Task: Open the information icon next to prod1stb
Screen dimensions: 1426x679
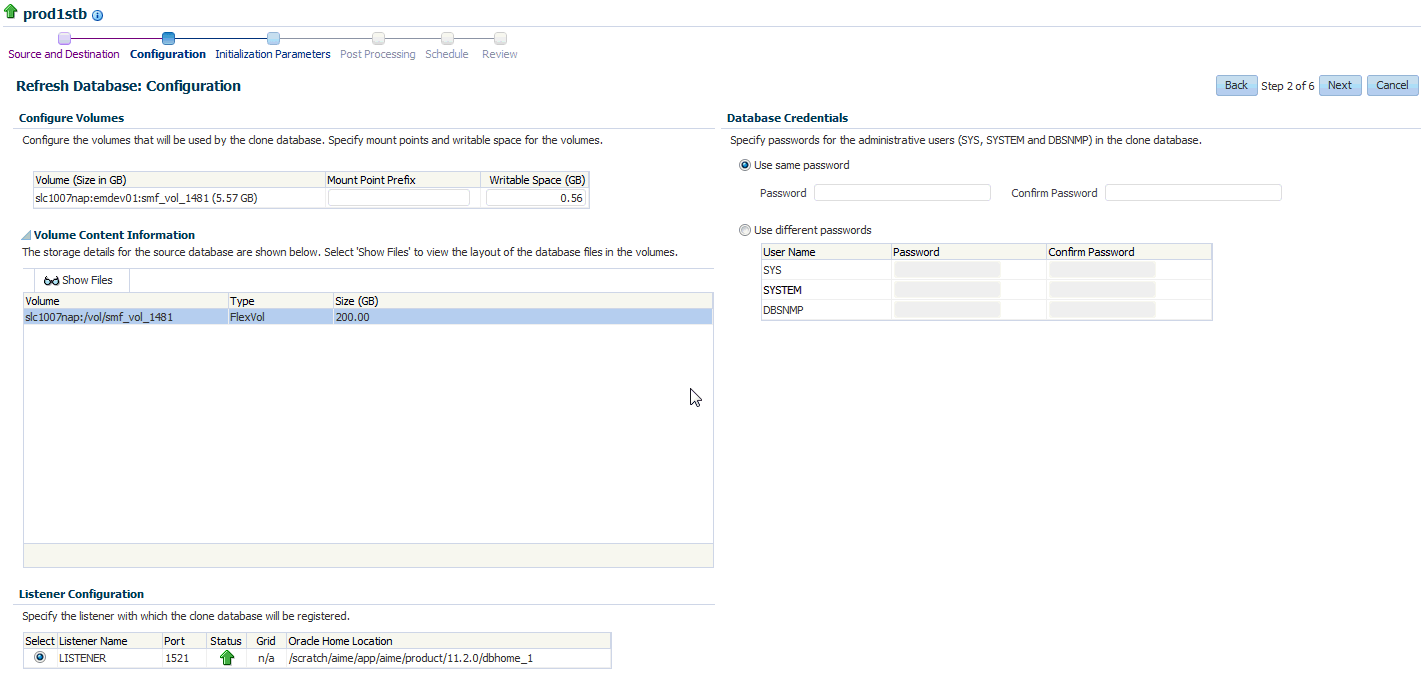Action: [98, 16]
